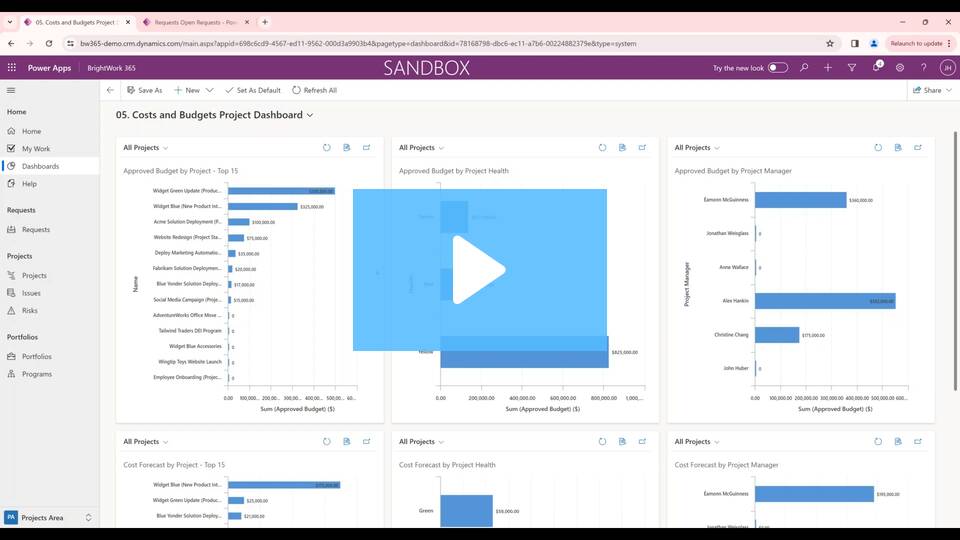Open Help in the sidebar

(x=29, y=184)
